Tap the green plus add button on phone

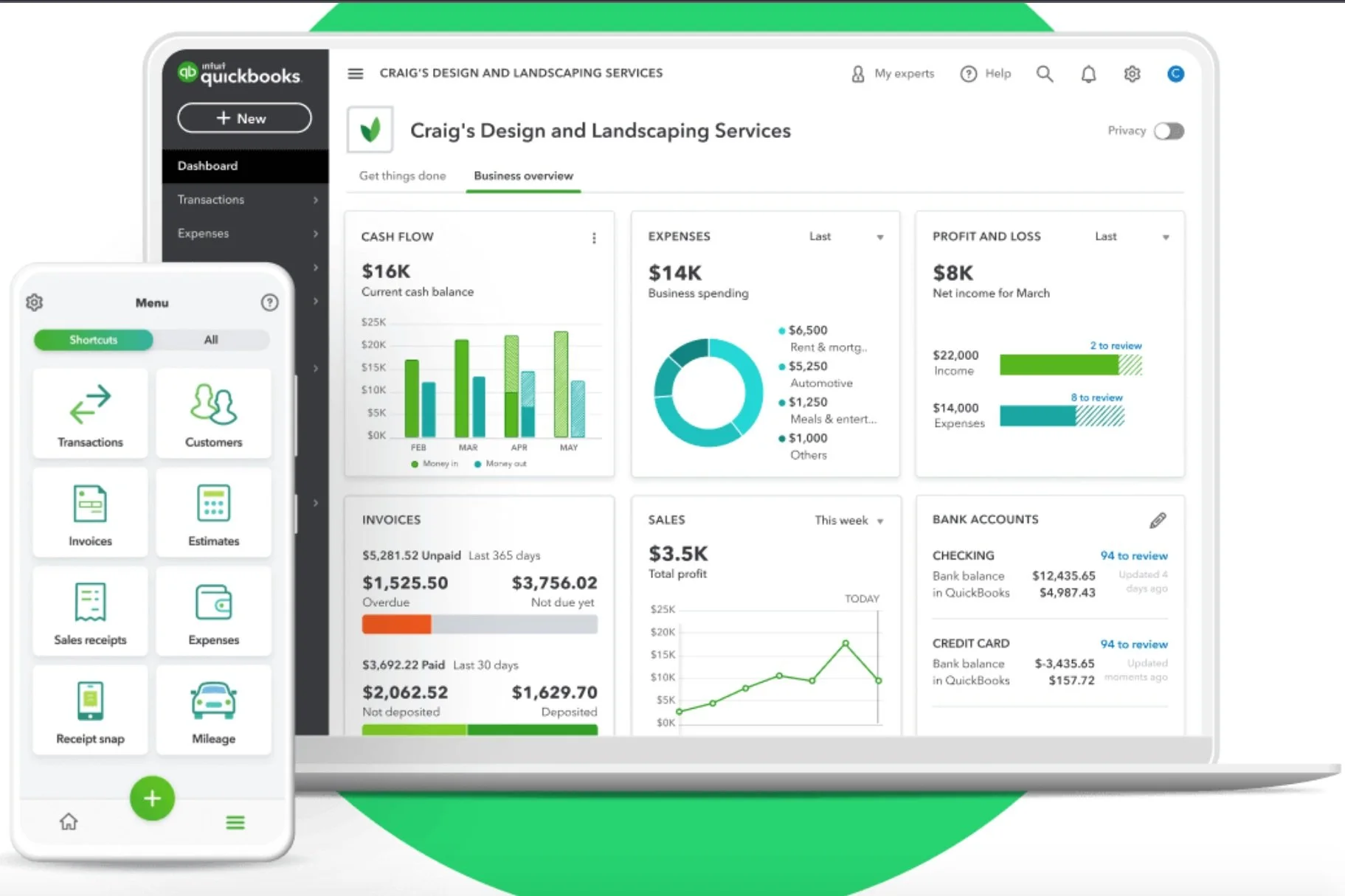tap(152, 798)
